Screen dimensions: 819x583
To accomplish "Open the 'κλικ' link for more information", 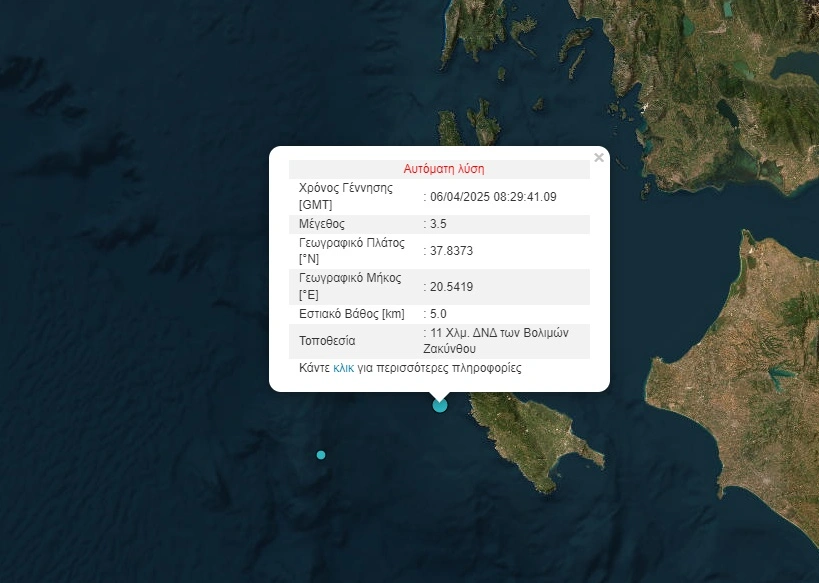I will tap(343, 368).
